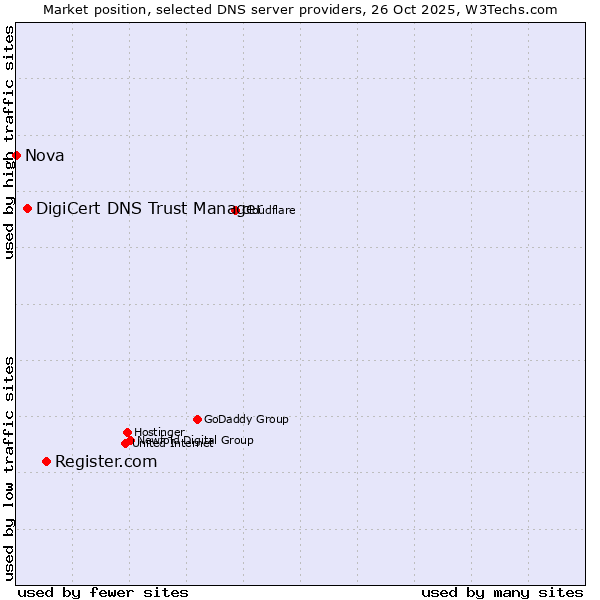Select the DigiCert DNS Trust Manager marker
Viewport: 600px width, 600px height.
coord(28,208)
